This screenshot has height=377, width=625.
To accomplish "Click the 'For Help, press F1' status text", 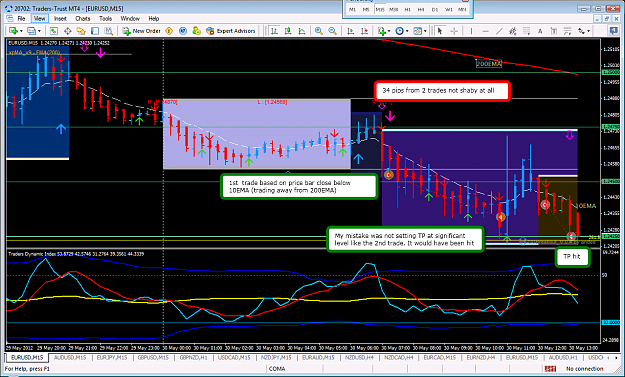I will click(x=27, y=369).
